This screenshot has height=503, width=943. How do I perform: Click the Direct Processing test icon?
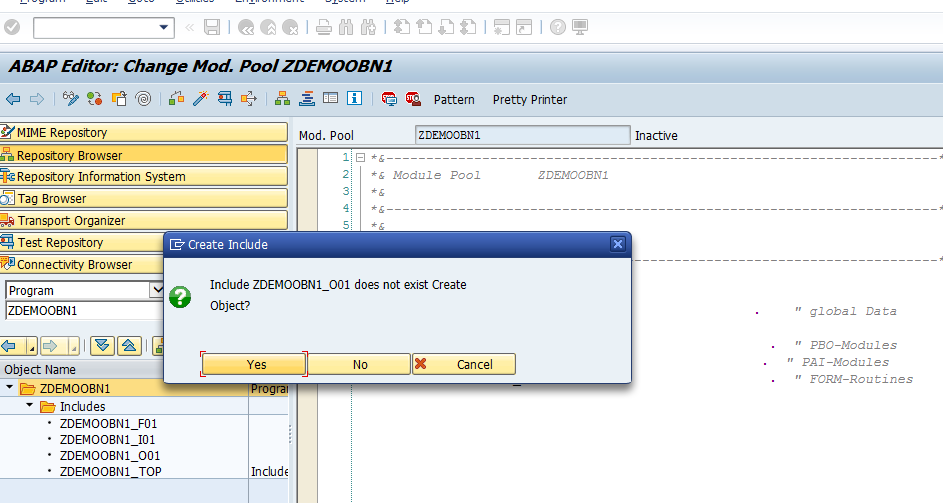(x=225, y=99)
